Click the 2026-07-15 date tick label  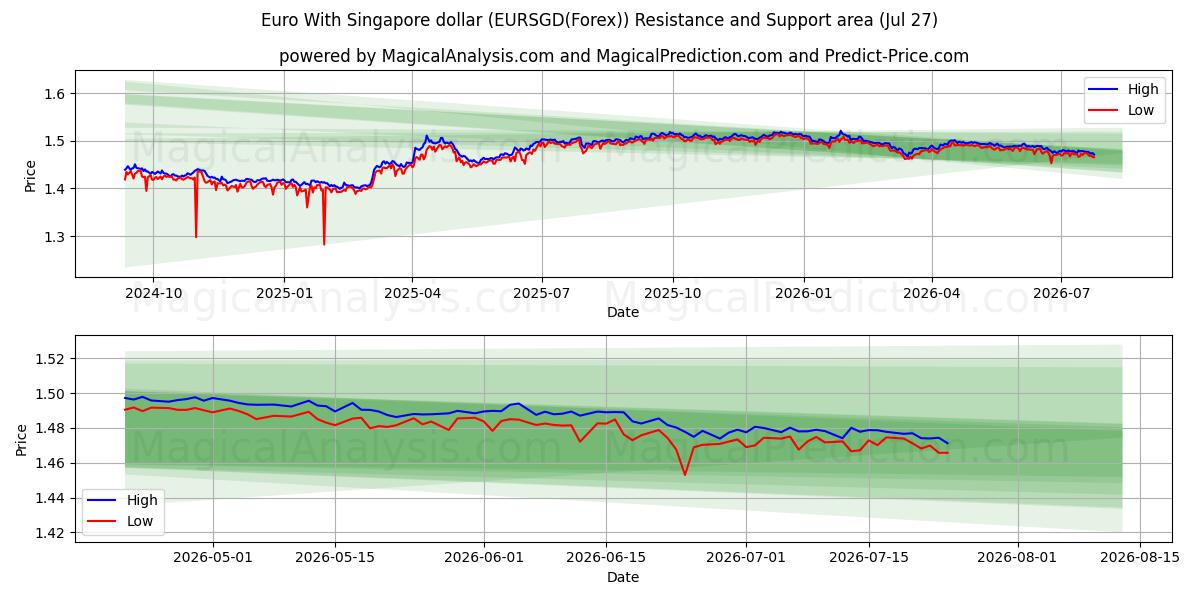click(x=868, y=559)
